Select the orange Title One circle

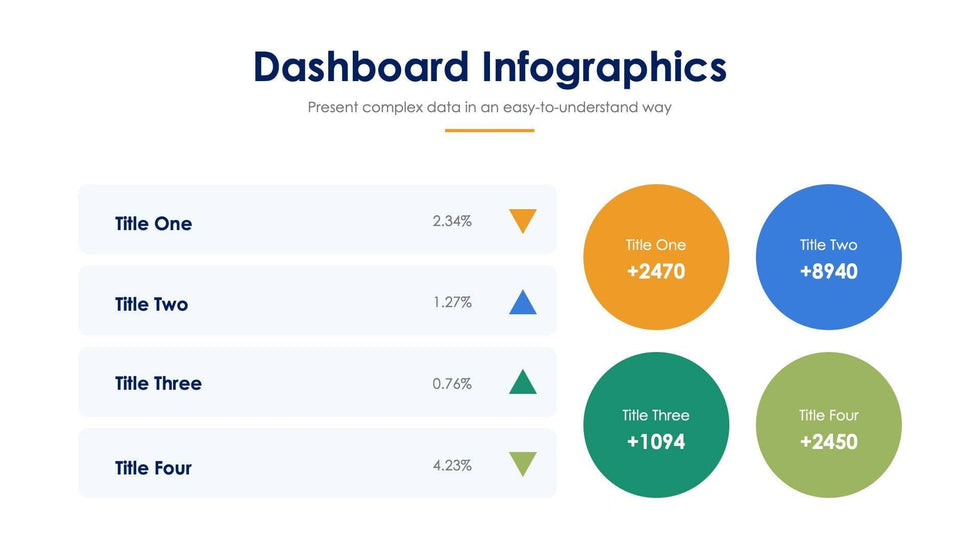656,258
